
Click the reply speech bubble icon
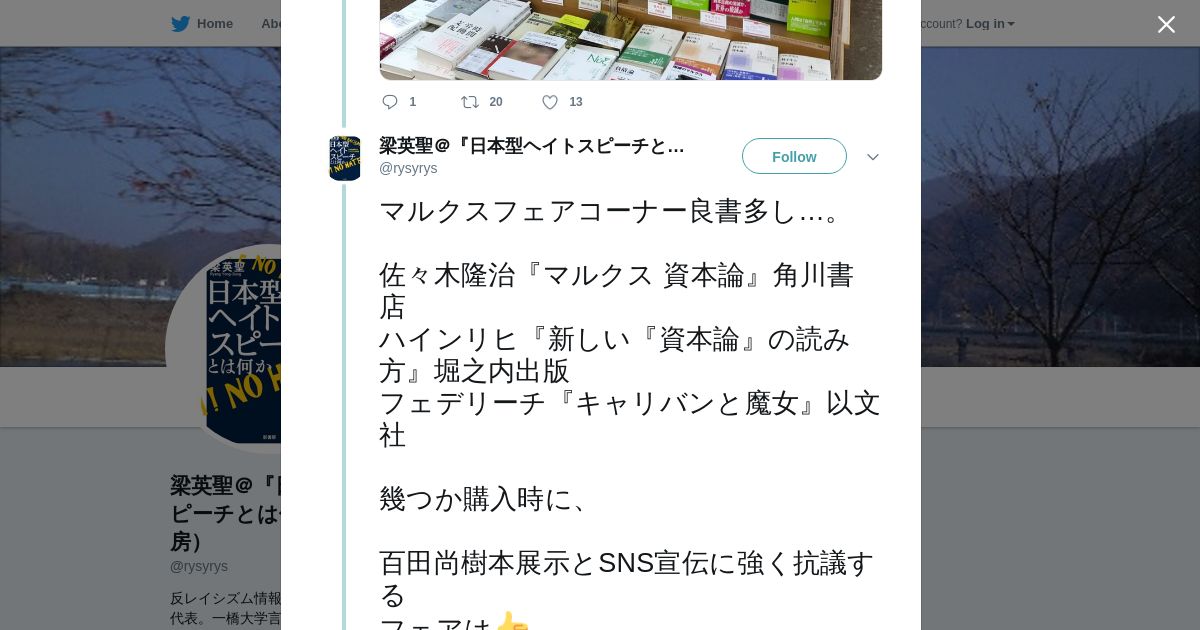pos(390,102)
